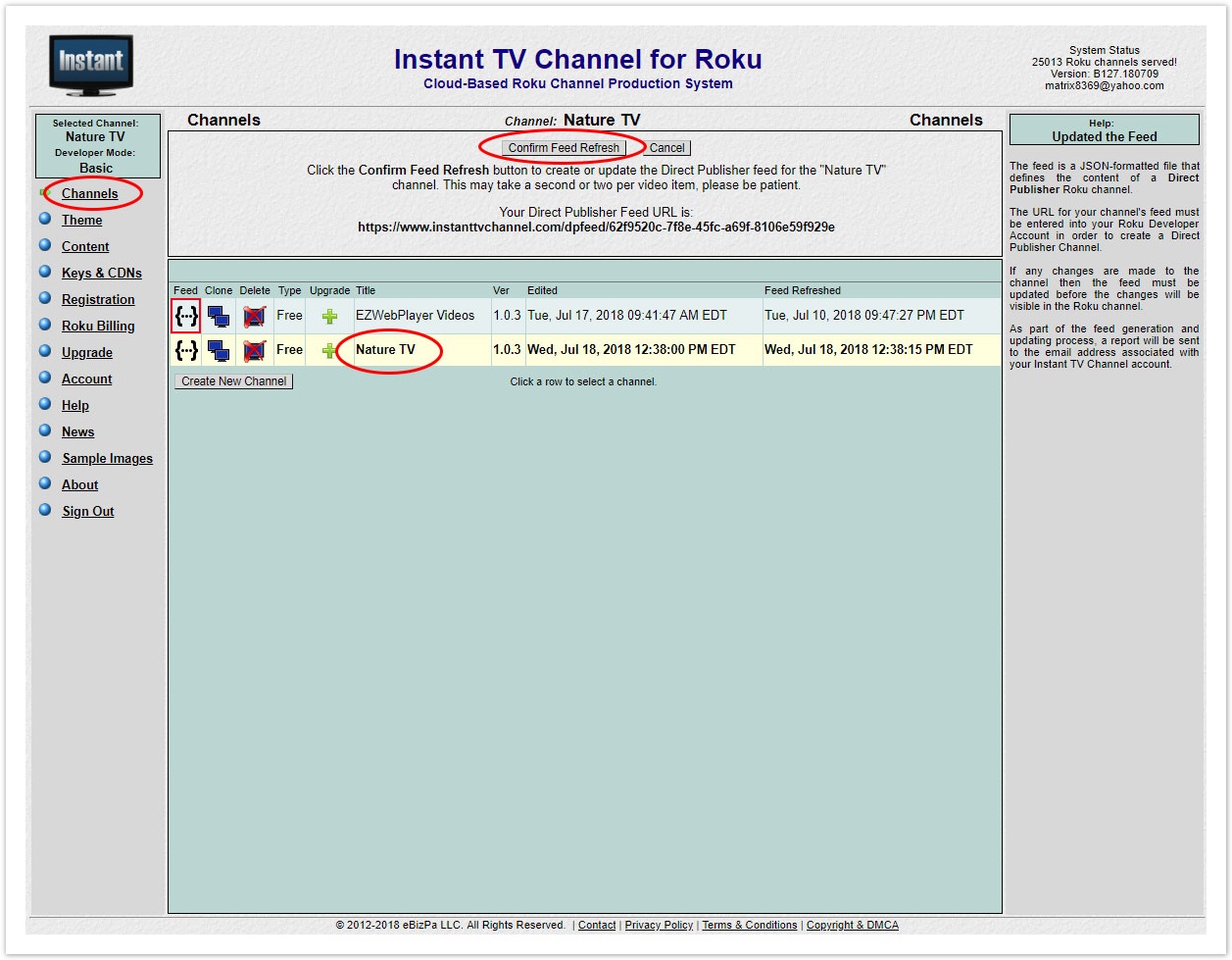Open the Registration page
The width and height of the screenshot is (1232, 960).
pos(98,299)
